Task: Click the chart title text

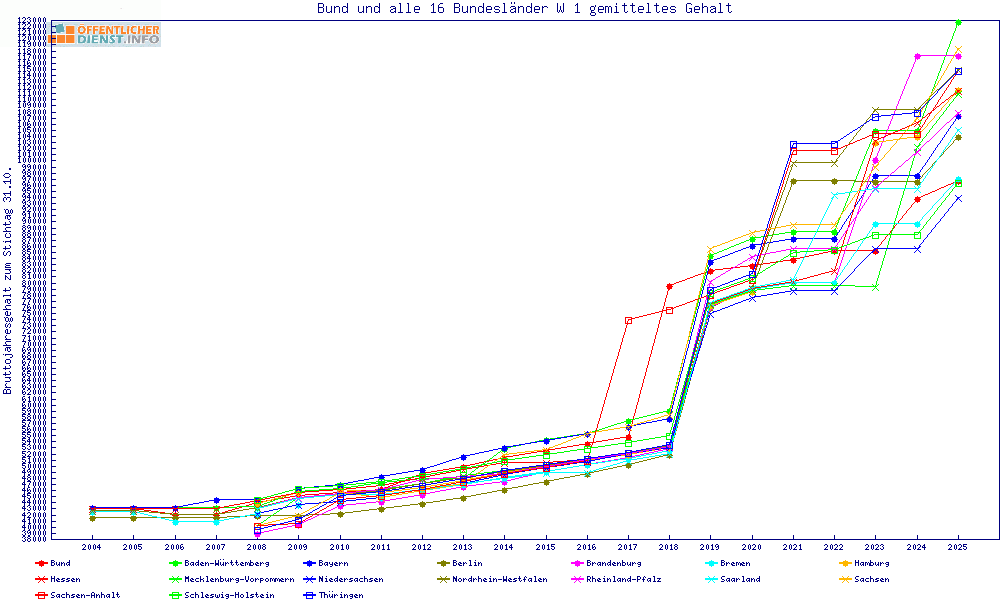Action: tap(524, 9)
